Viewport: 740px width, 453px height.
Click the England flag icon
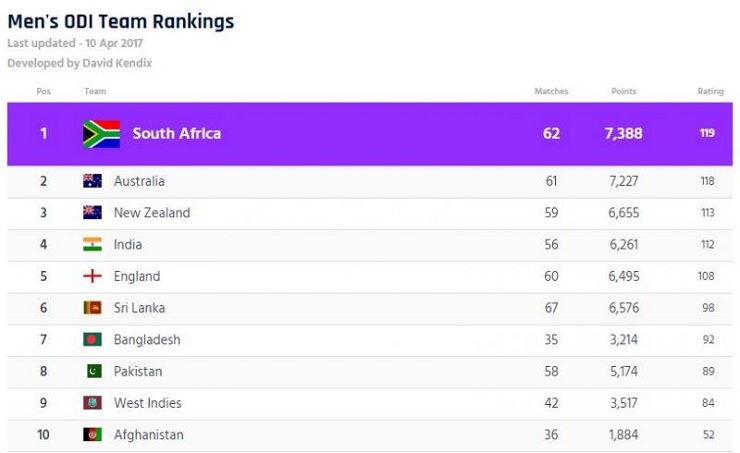(x=92, y=277)
